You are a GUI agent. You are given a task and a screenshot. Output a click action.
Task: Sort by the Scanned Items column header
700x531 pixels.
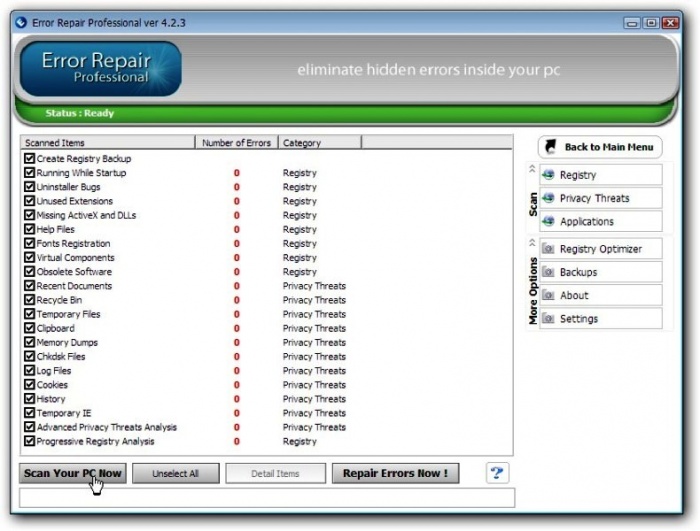(x=108, y=142)
